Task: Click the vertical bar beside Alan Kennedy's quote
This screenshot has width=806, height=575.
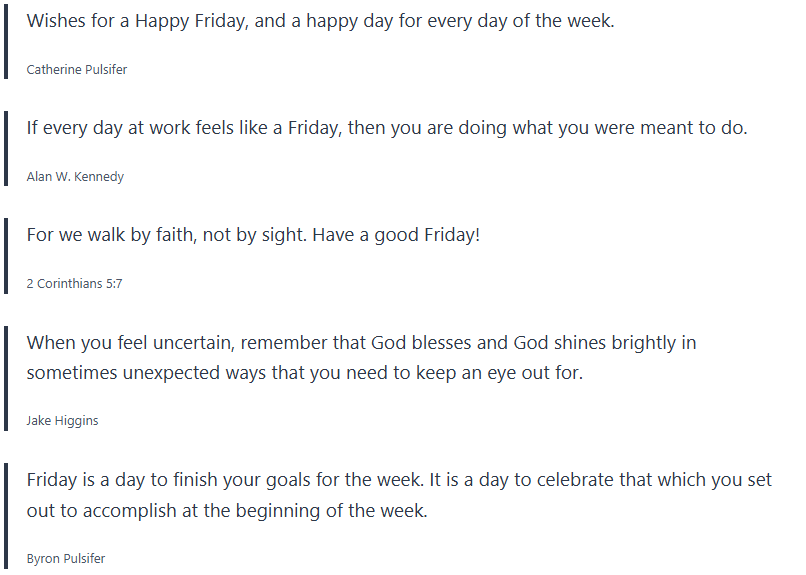Action: coord(5,148)
